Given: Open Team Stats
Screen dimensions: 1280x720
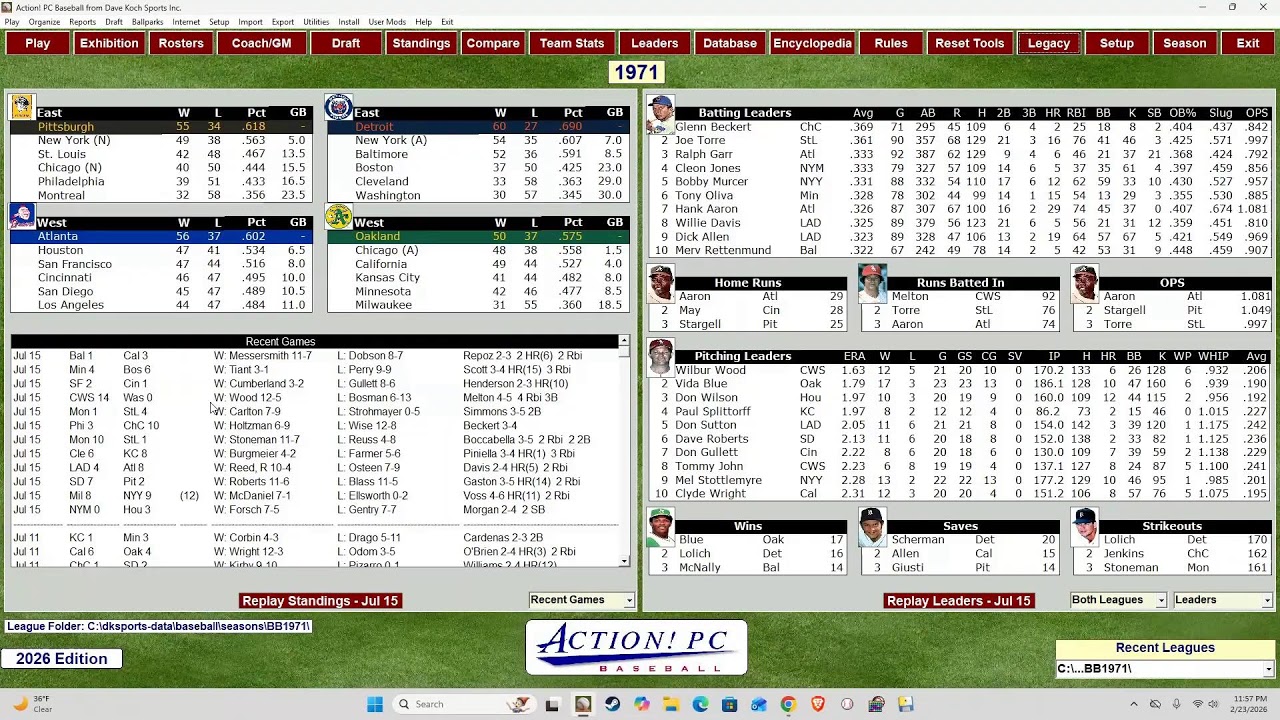Looking at the screenshot, I should coord(572,43).
